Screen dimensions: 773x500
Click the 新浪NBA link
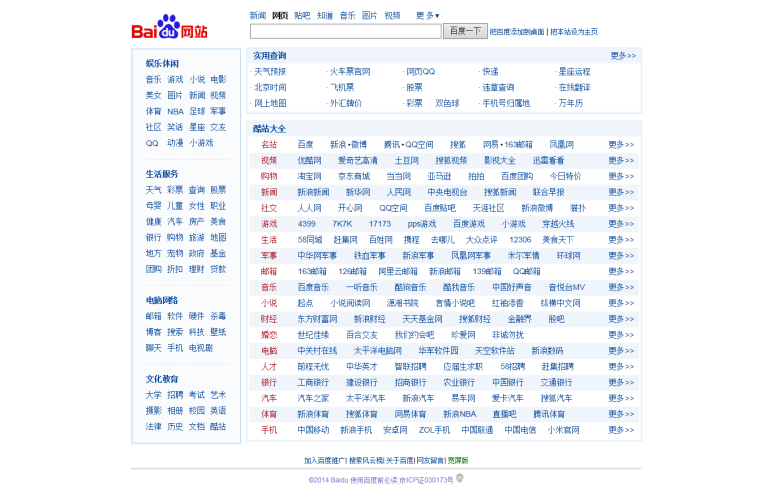tap(460, 414)
